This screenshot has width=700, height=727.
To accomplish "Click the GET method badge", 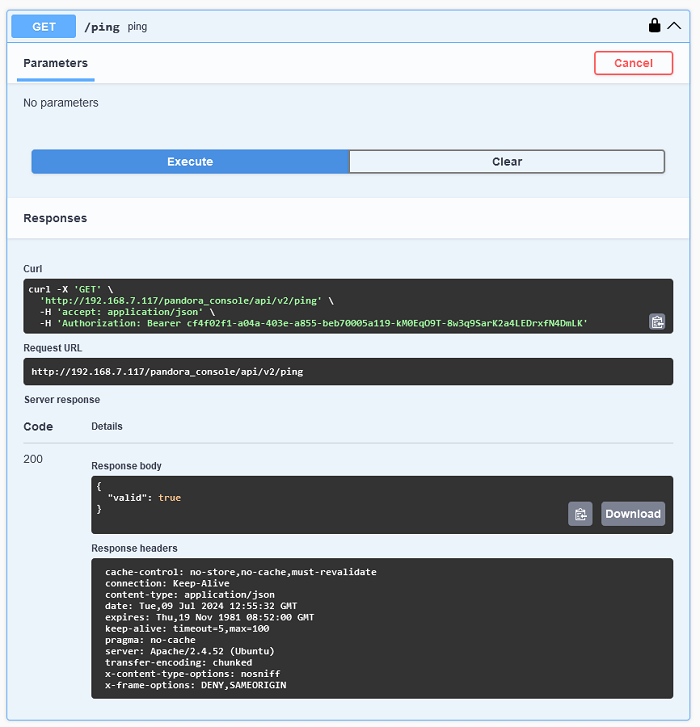I will tap(44, 26).
